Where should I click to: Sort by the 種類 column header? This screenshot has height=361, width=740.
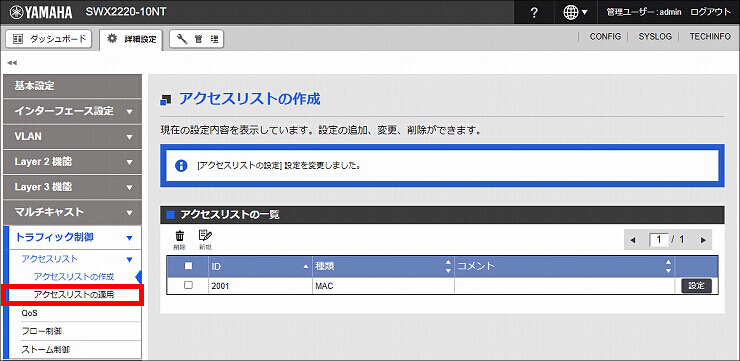pyautogui.click(x=383, y=267)
